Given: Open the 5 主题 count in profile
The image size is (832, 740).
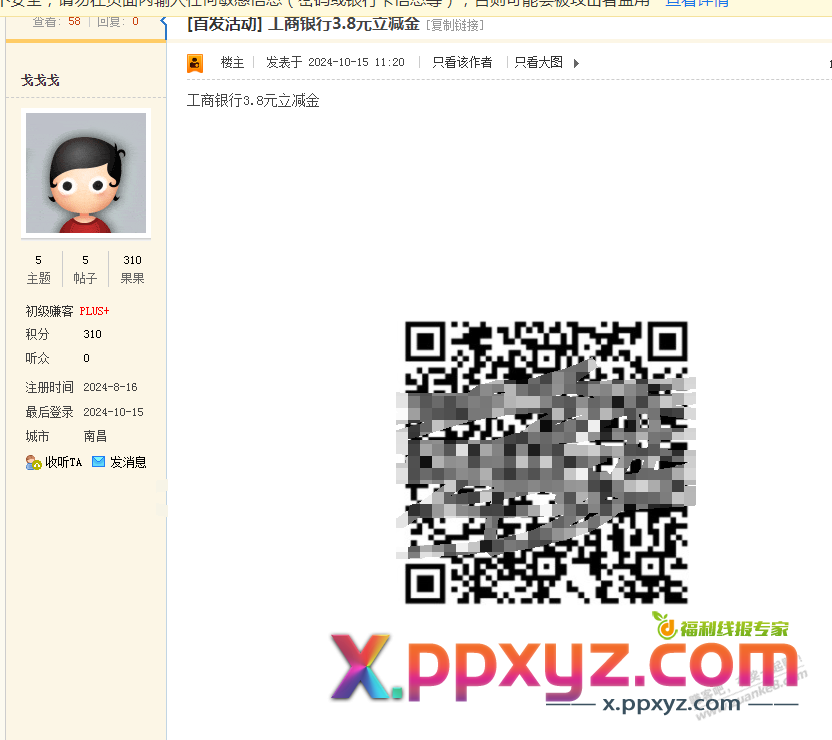Looking at the screenshot, I should click(38, 269).
